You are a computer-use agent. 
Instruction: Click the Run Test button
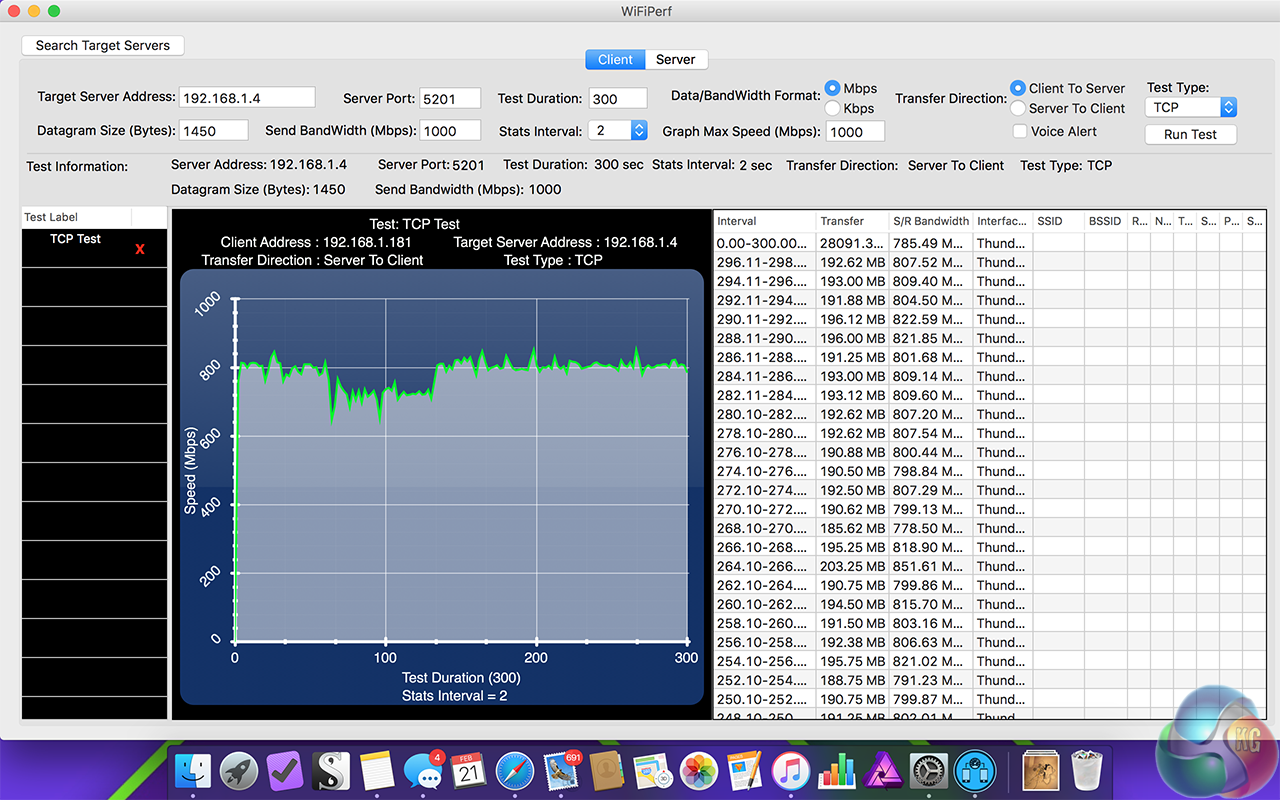[1190, 134]
